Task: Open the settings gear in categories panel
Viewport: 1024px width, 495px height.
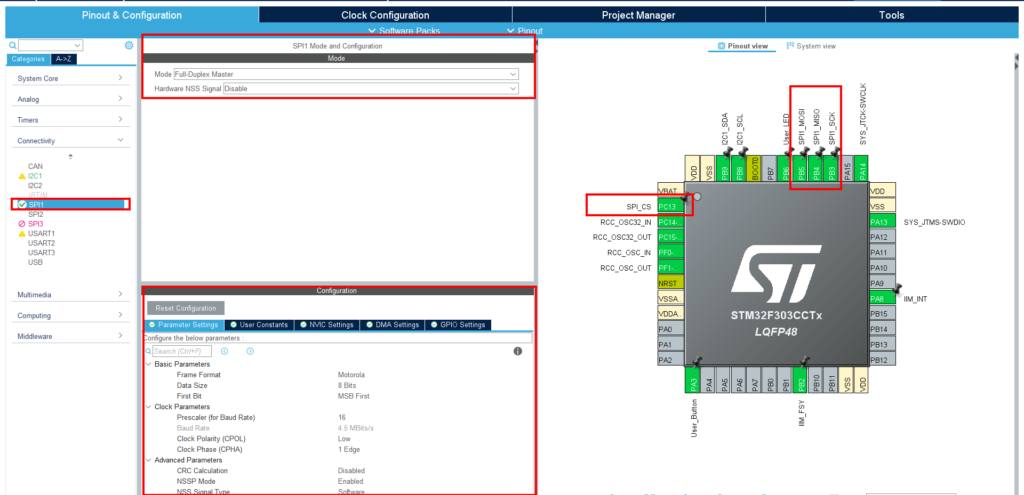Action: click(129, 46)
